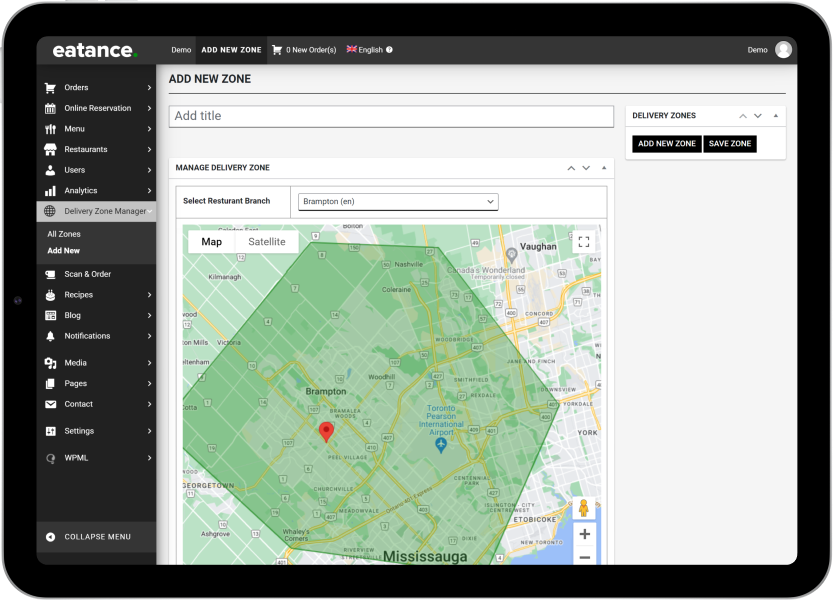Click the help question mark beside English
Screen dimensions: 833x600
(x=389, y=50)
